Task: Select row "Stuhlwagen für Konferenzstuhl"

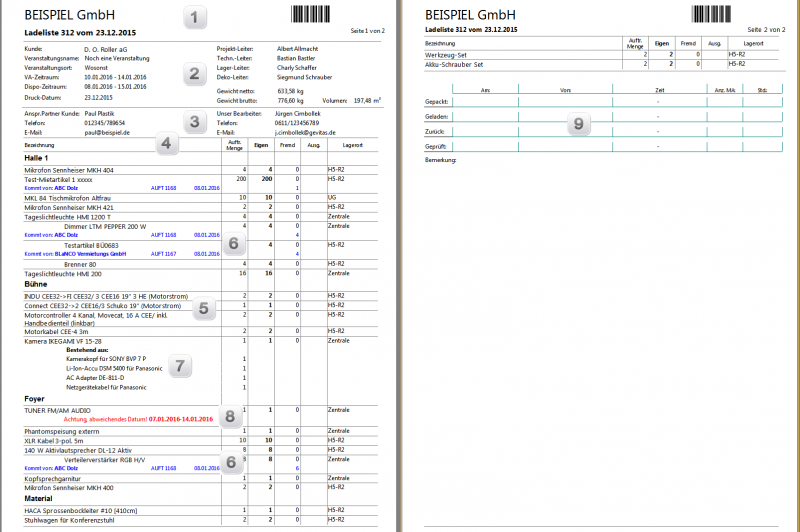Action: (x=201, y=521)
